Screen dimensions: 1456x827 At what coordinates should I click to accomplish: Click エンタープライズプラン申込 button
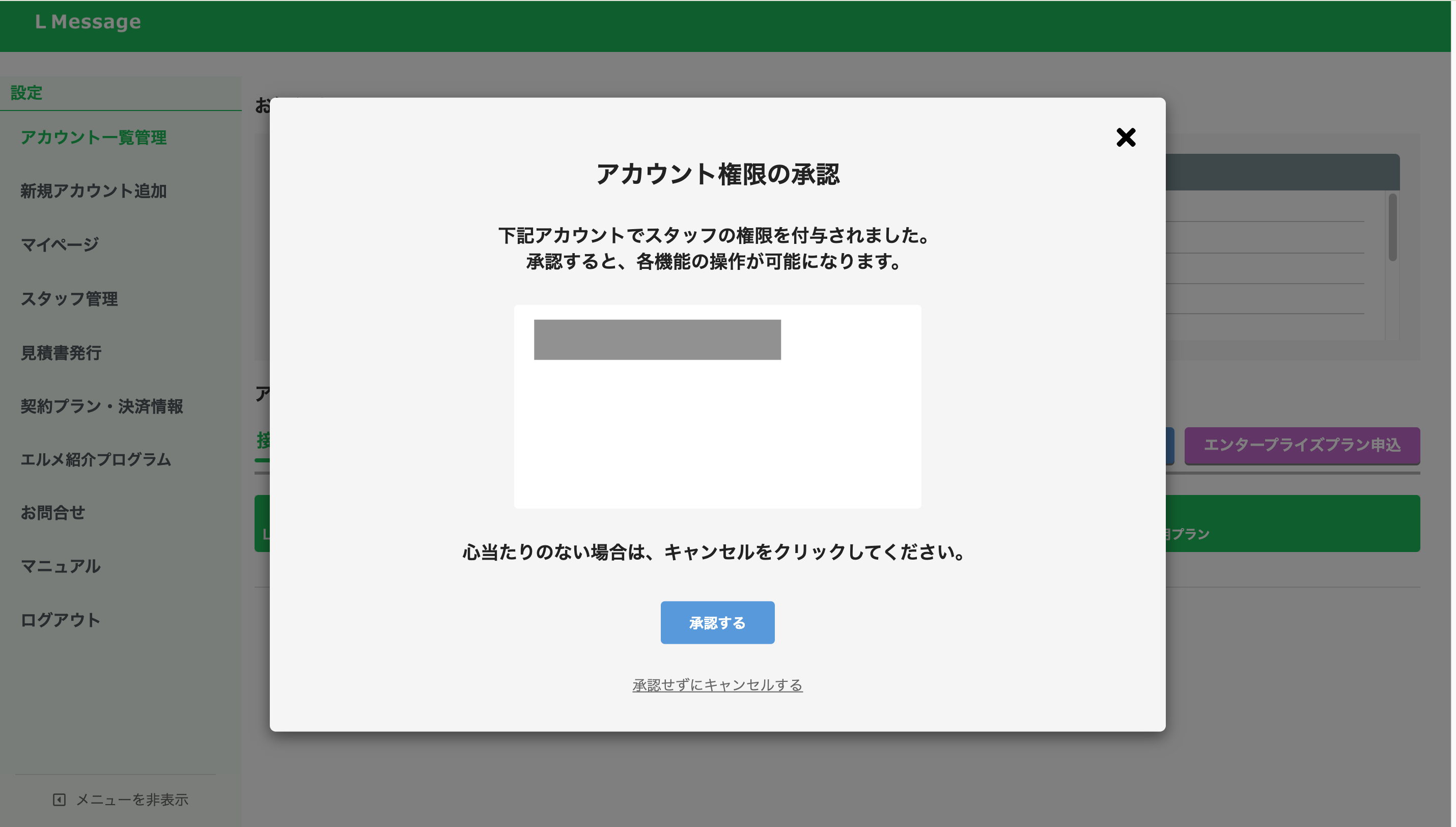click(x=1302, y=445)
